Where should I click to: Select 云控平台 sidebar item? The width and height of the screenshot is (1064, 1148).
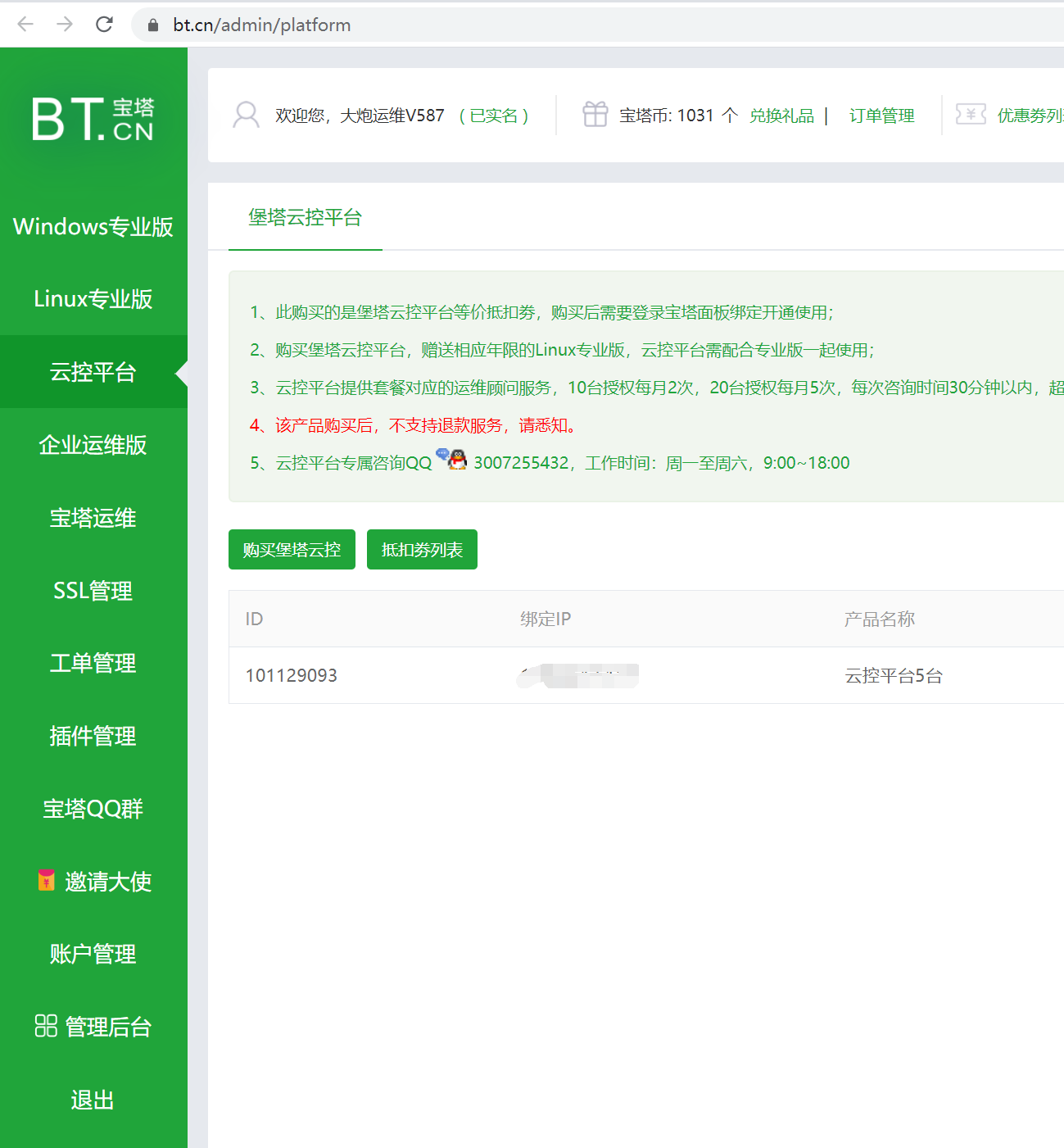click(93, 372)
